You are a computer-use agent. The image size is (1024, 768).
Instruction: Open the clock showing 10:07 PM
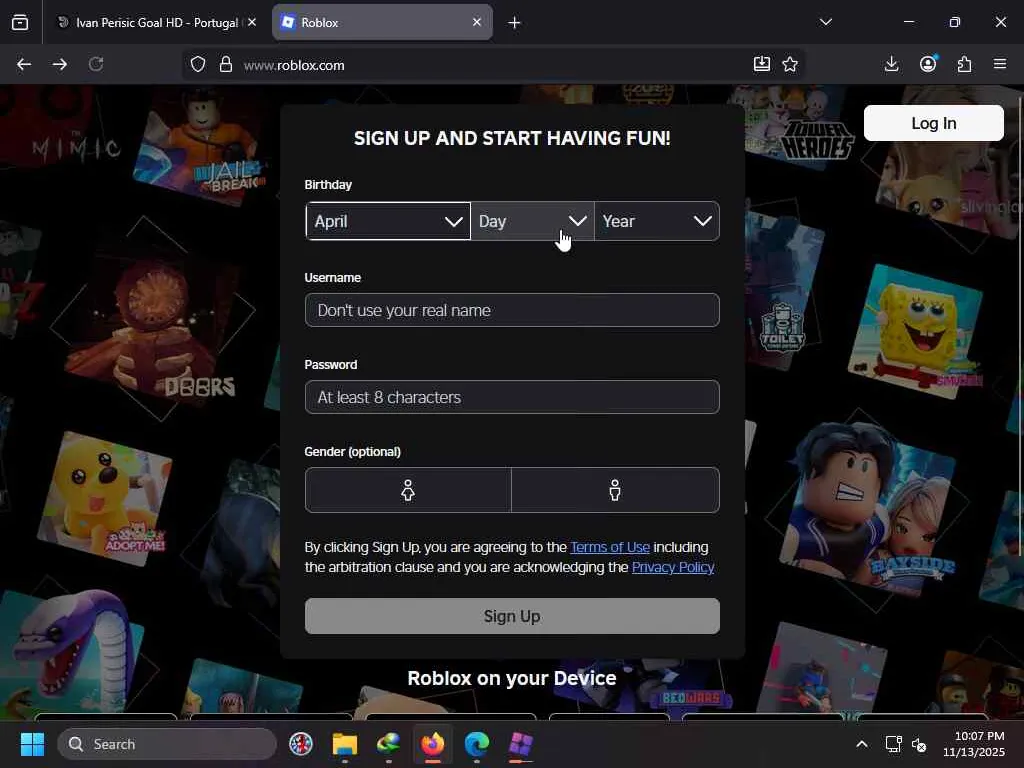974,744
